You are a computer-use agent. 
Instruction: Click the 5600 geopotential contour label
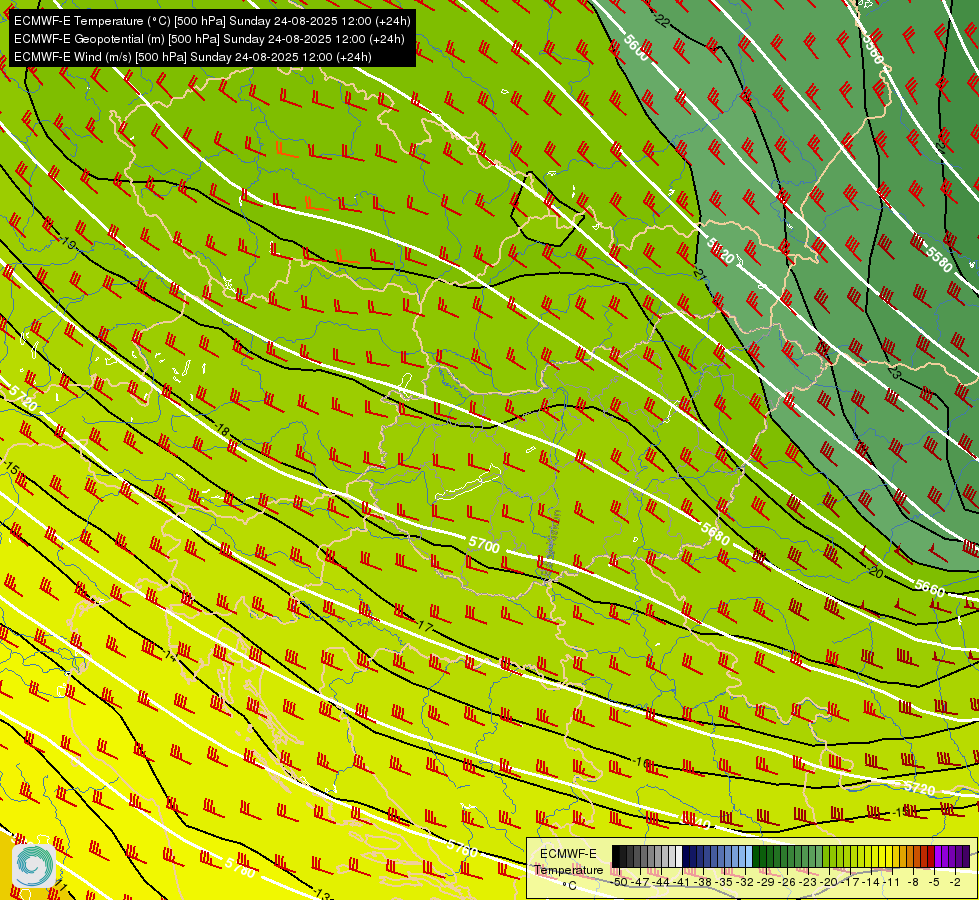pyautogui.click(x=637, y=47)
